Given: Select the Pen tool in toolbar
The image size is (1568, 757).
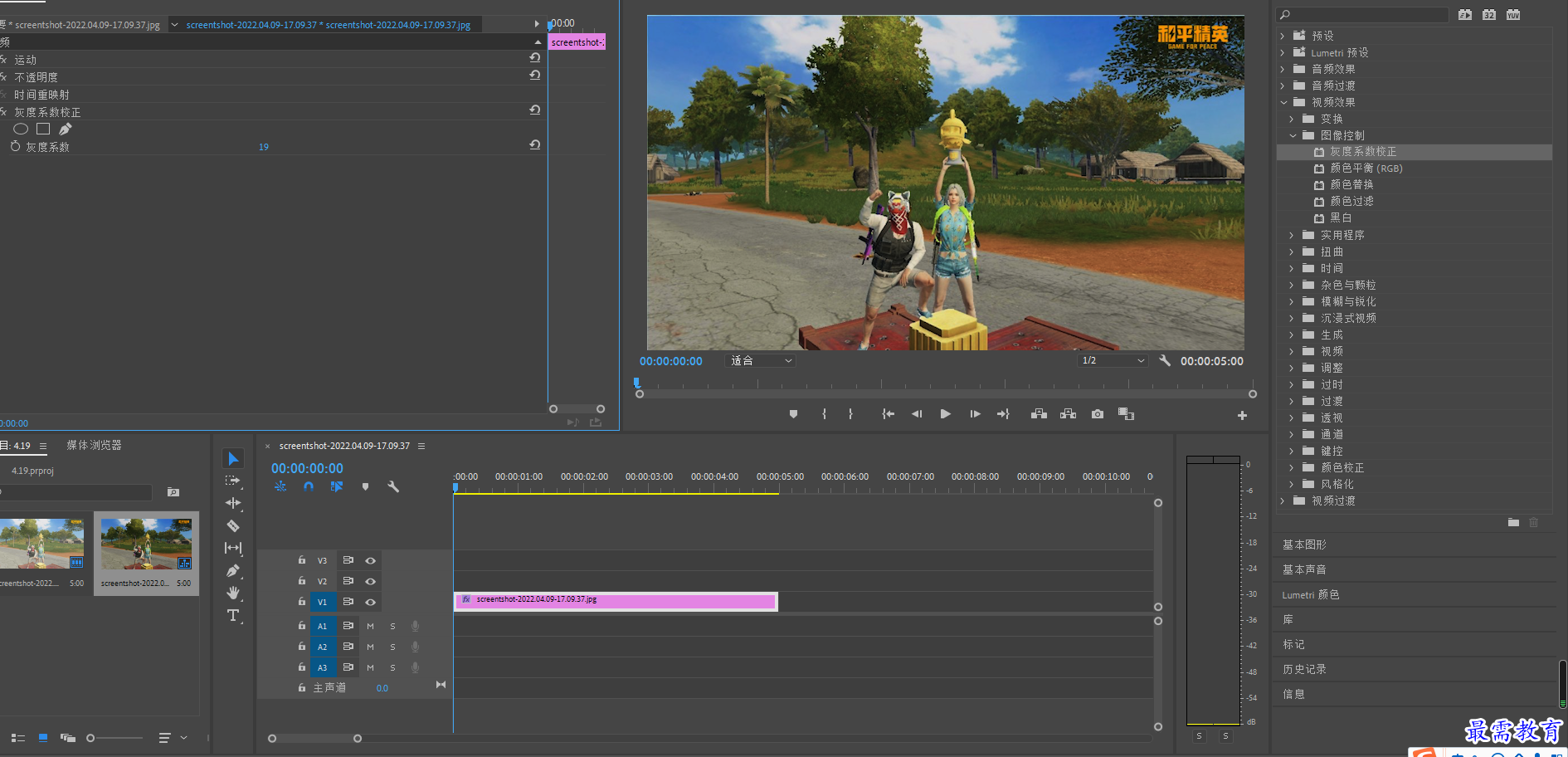Looking at the screenshot, I should (x=233, y=570).
